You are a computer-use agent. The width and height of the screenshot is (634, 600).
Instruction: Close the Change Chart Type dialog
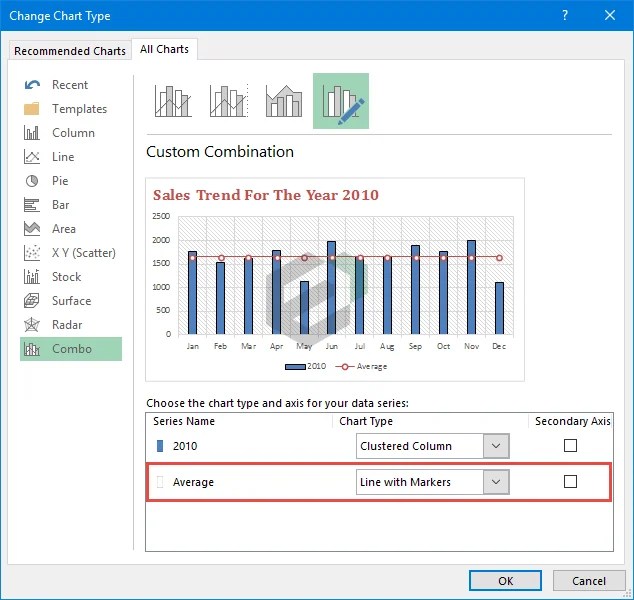point(610,15)
